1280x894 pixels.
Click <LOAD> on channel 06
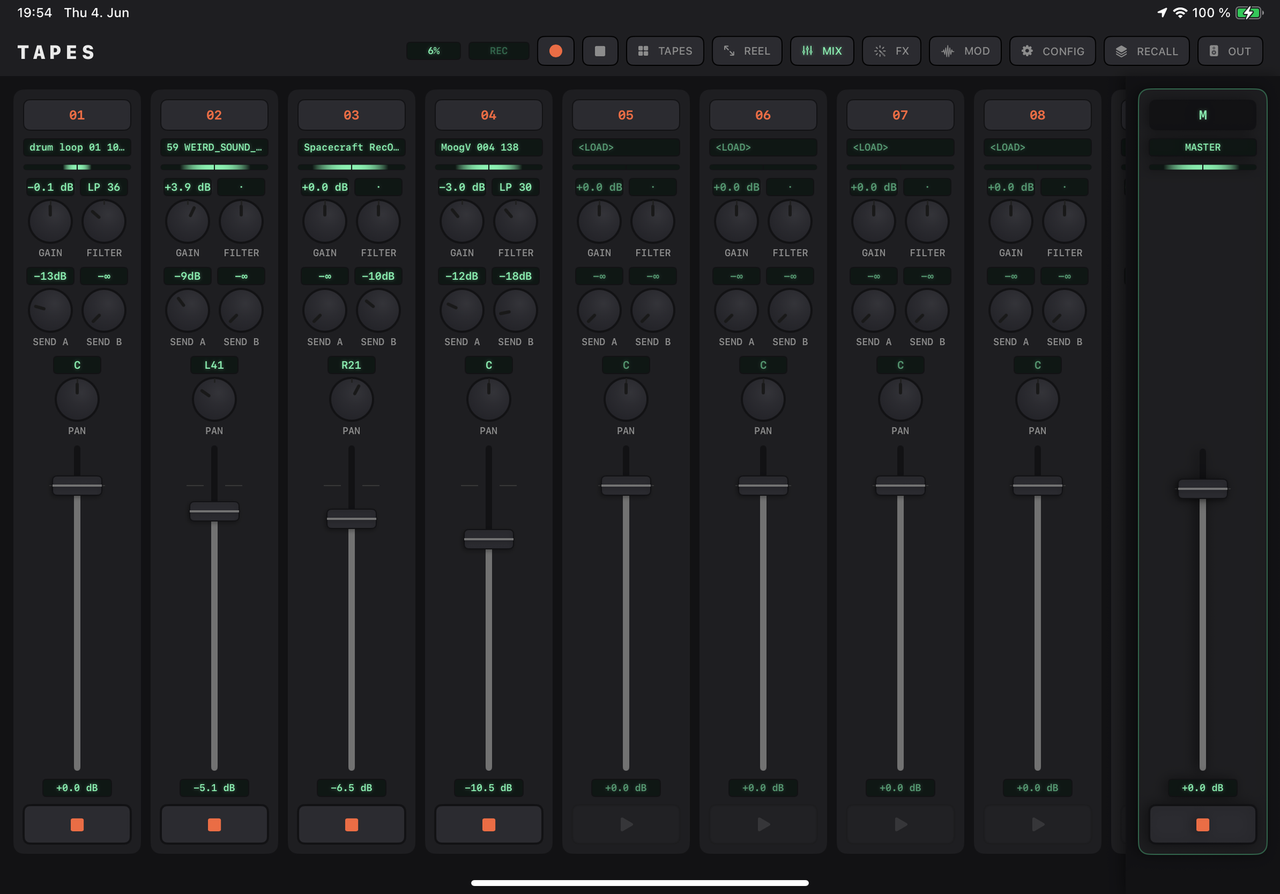(763, 147)
